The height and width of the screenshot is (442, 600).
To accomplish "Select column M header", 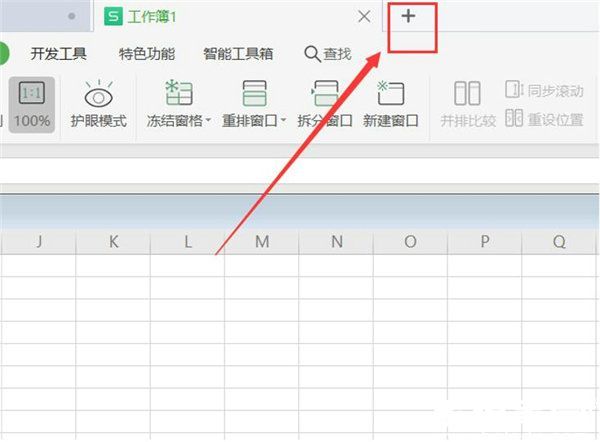I will [262, 241].
